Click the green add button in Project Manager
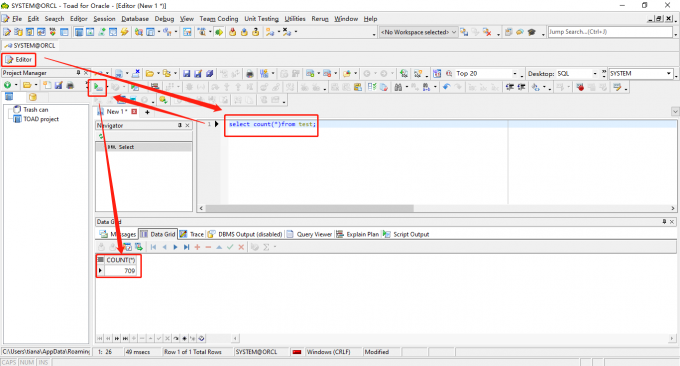The image size is (680, 366). point(7,85)
